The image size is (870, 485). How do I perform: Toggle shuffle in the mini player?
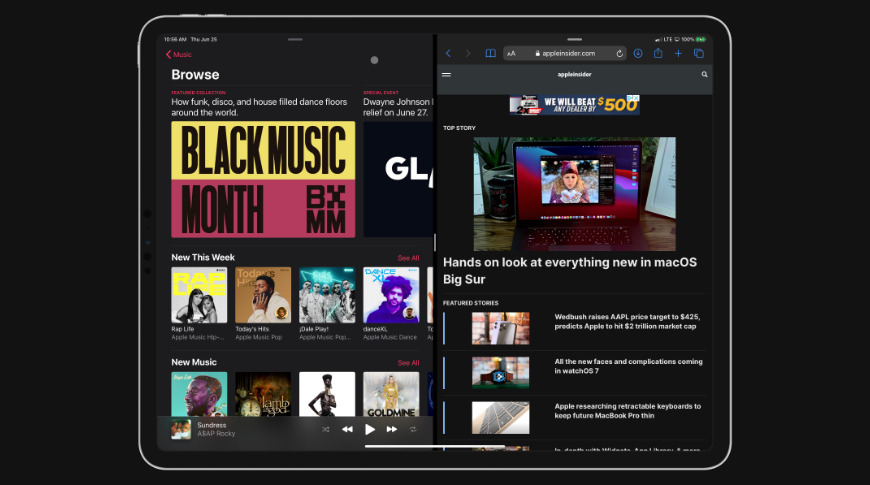[x=326, y=430]
